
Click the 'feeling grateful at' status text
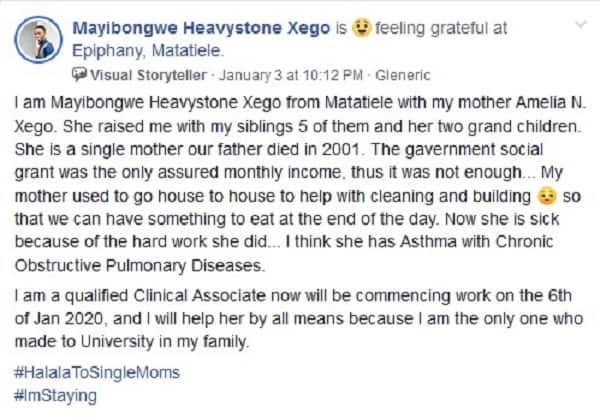coord(441,28)
